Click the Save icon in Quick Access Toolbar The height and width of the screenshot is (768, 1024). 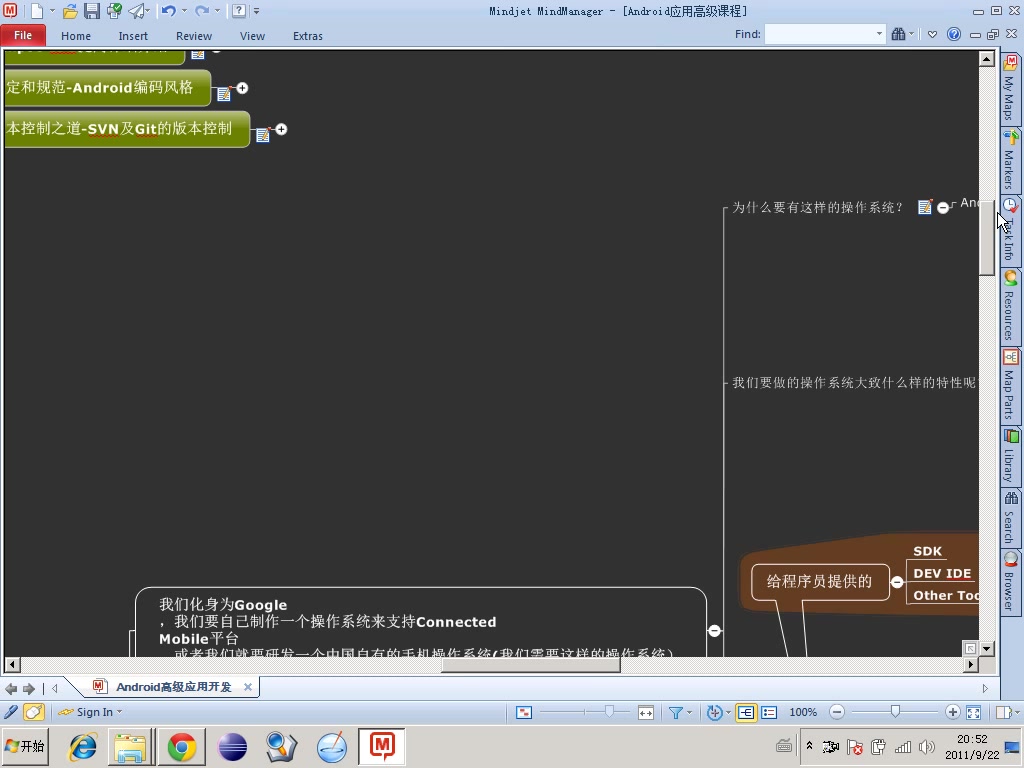pyautogui.click(x=91, y=11)
